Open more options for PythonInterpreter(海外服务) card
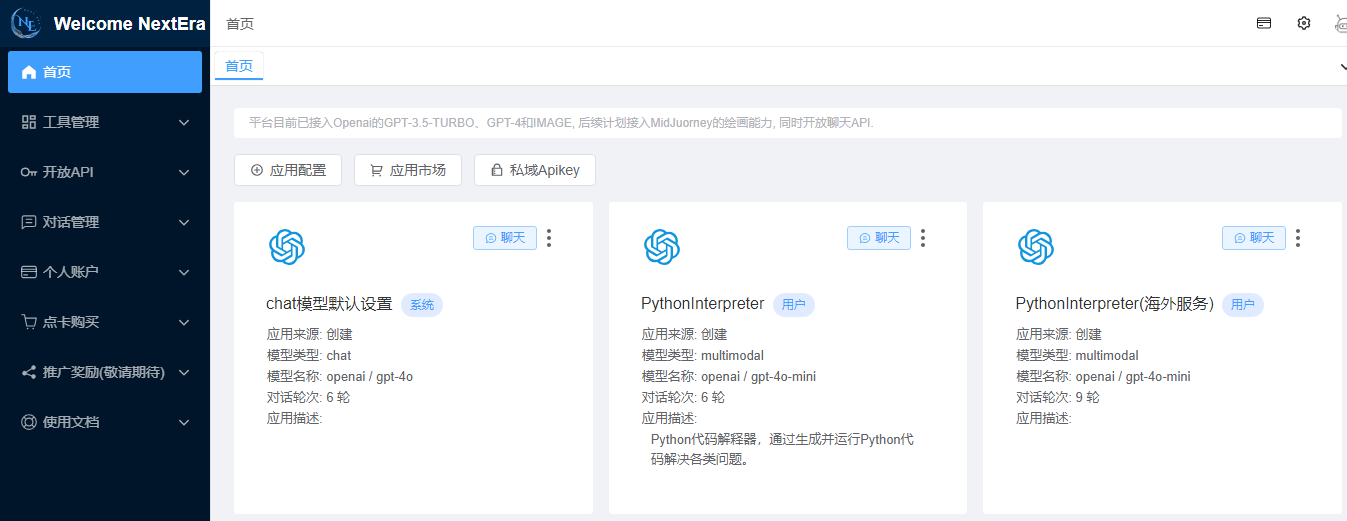This screenshot has height=521, width=1347. (1298, 238)
